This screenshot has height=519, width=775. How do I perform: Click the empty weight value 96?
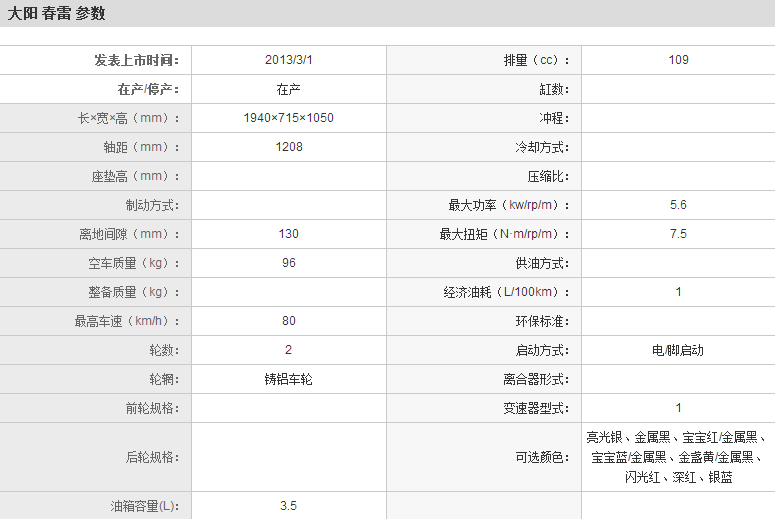pos(288,263)
